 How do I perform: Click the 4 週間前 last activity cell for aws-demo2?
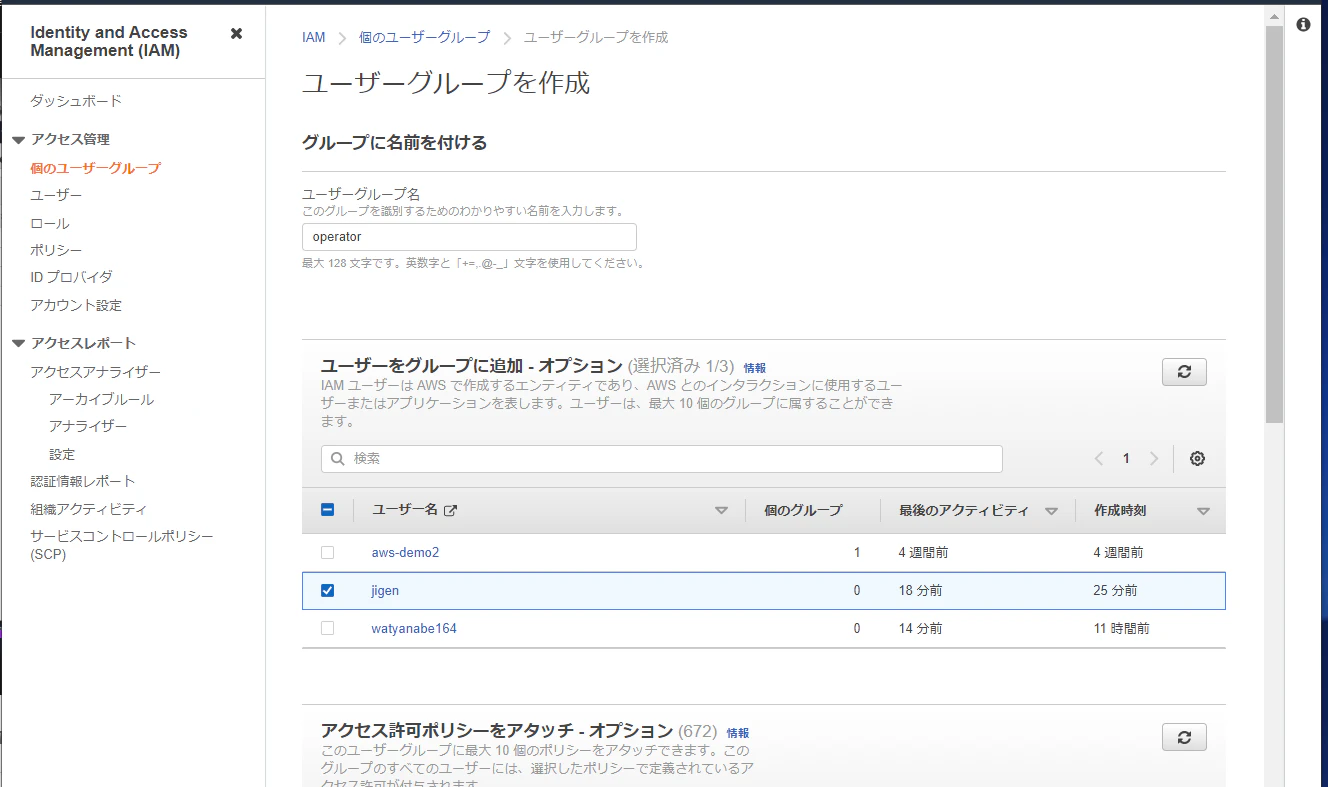pos(923,552)
